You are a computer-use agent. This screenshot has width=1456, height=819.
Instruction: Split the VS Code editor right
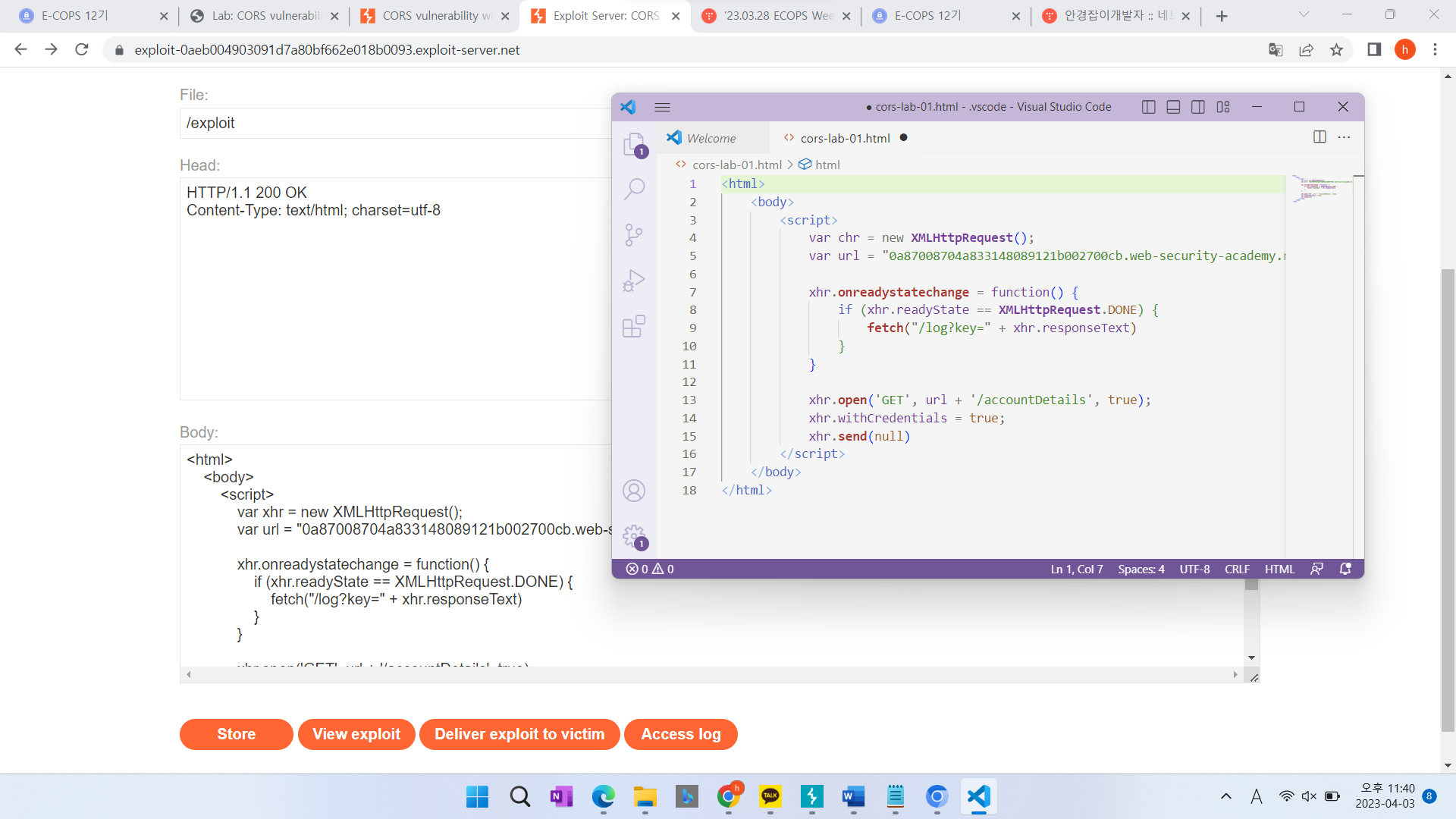pyautogui.click(x=1319, y=137)
